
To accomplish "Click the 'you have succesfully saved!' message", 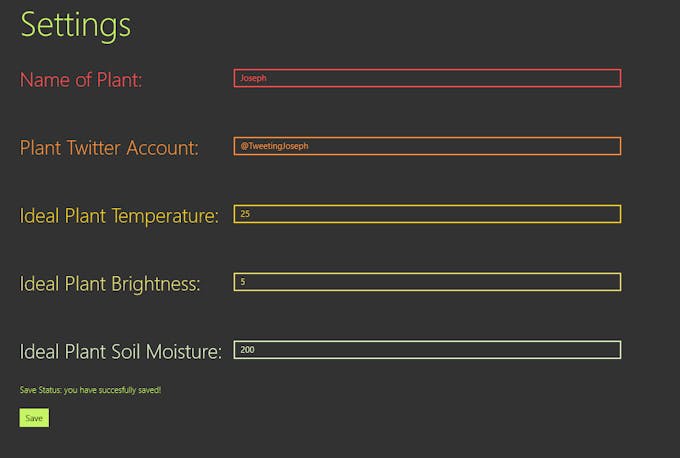I will click(112, 390).
